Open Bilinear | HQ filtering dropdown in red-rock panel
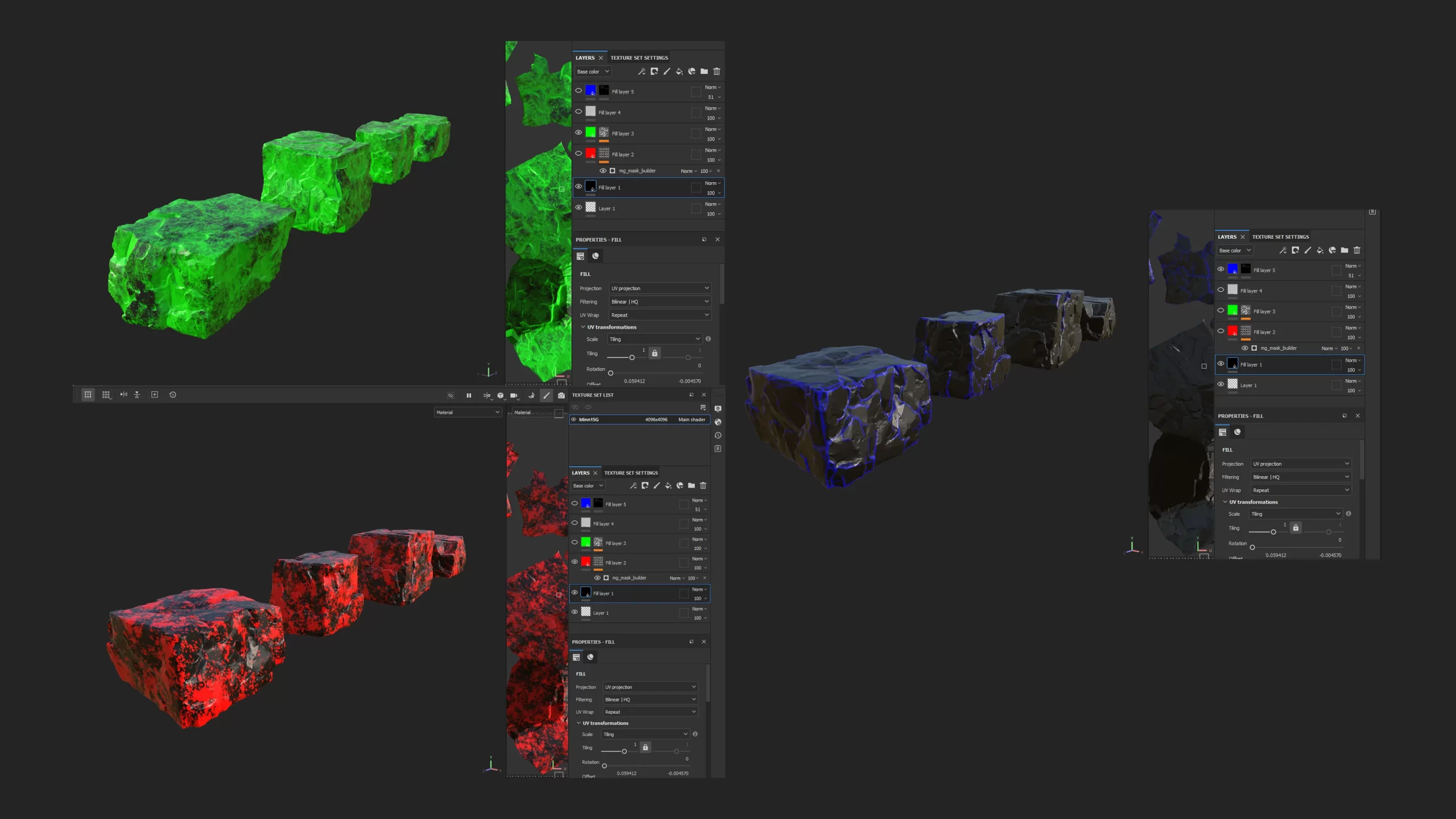The image size is (1456, 819). coord(650,700)
